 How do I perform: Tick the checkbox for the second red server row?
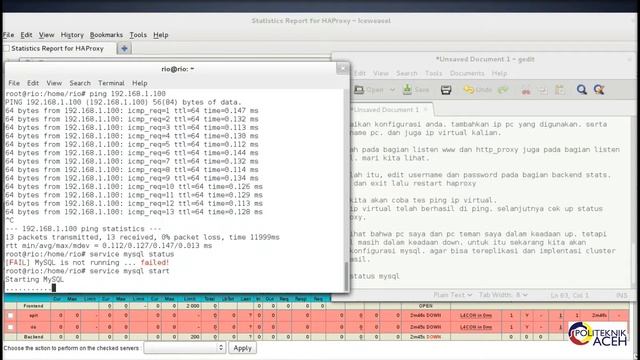click(11, 327)
